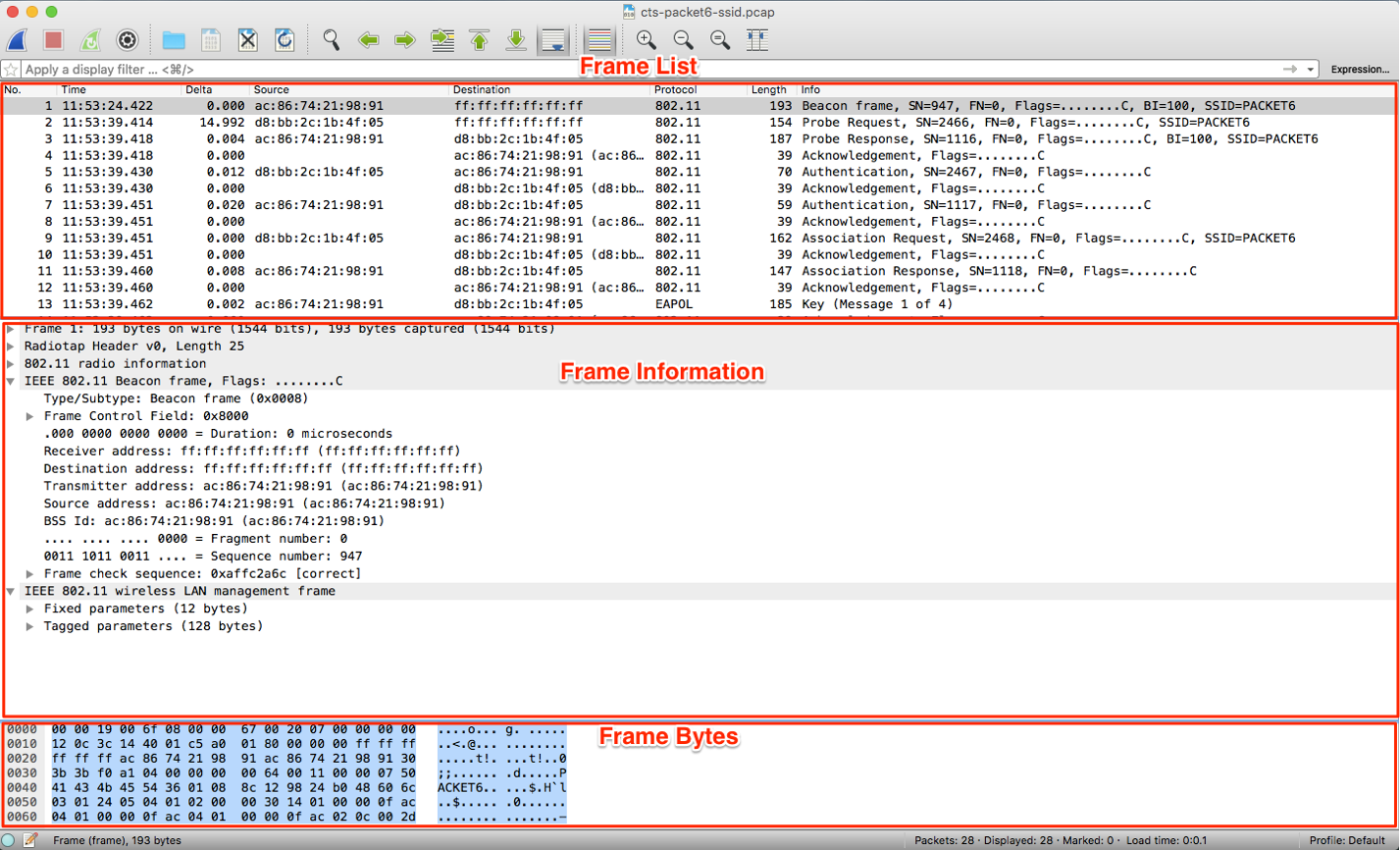
Task: Toggle colorized packet list display
Action: 599,39
